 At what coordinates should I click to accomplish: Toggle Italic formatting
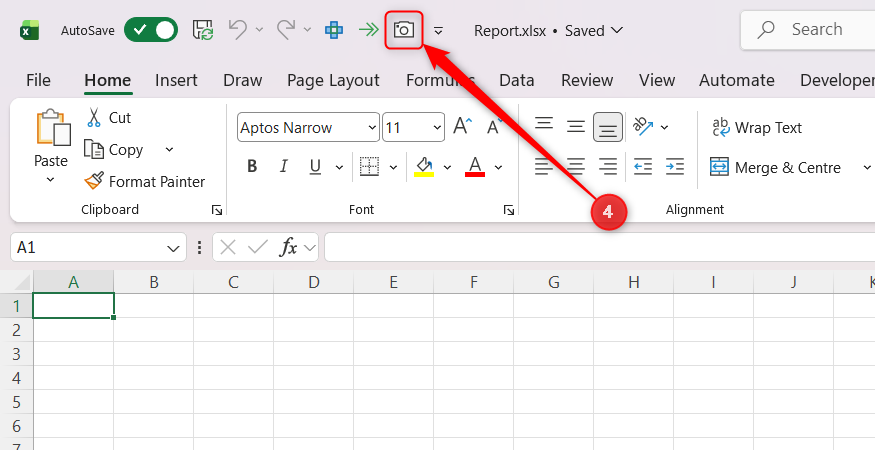(283, 166)
